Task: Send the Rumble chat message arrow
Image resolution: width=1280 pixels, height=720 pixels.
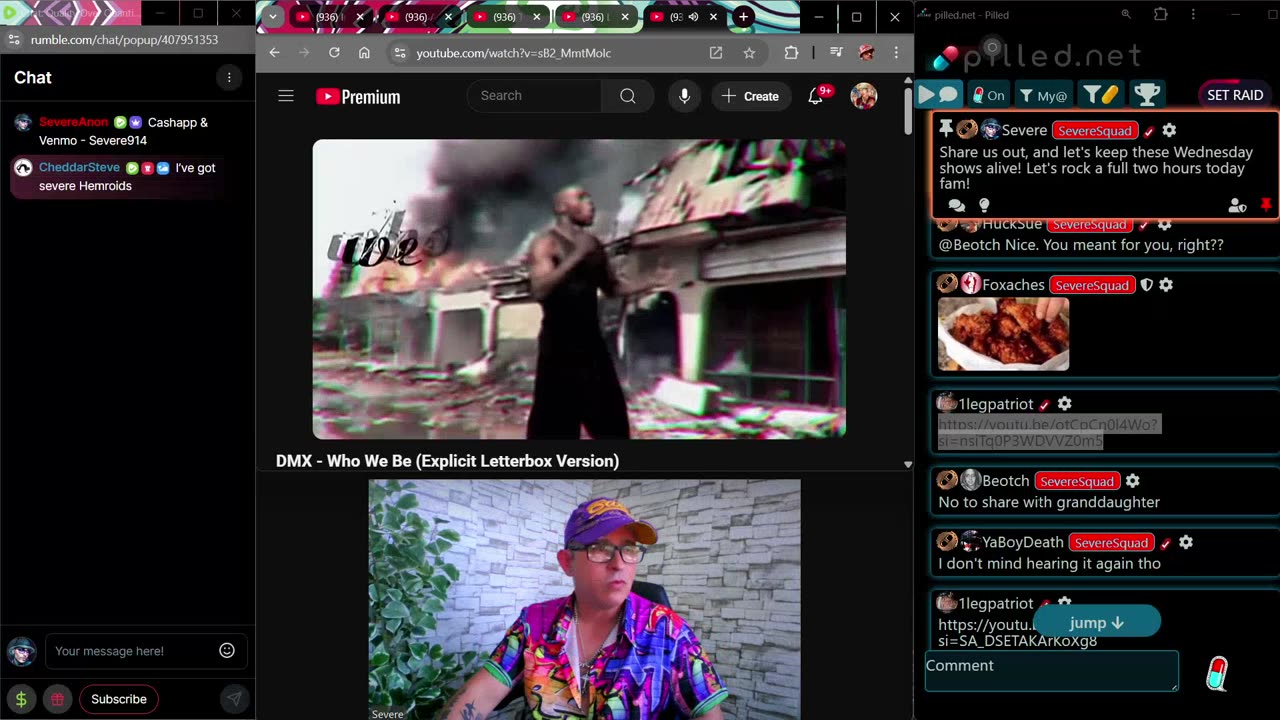Action: click(233, 699)
